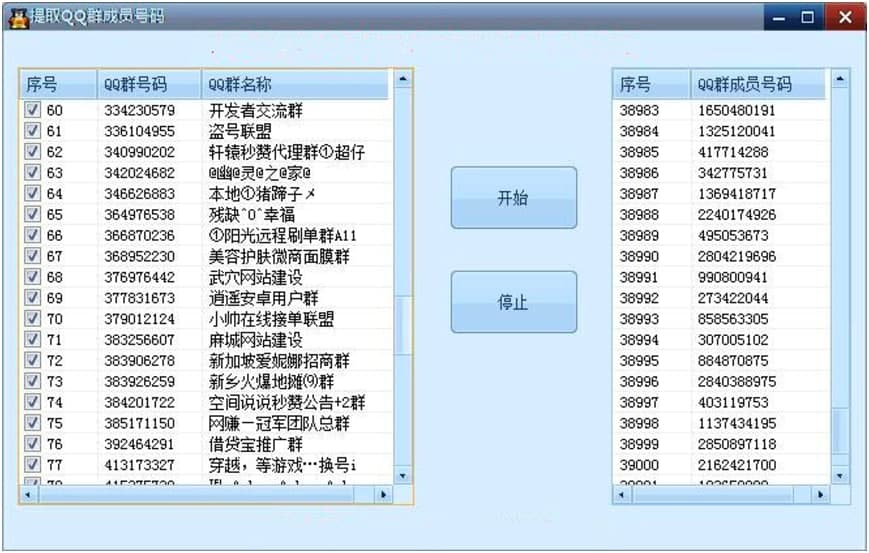Click the QQ群名称 column header

[x=295, y=84]
